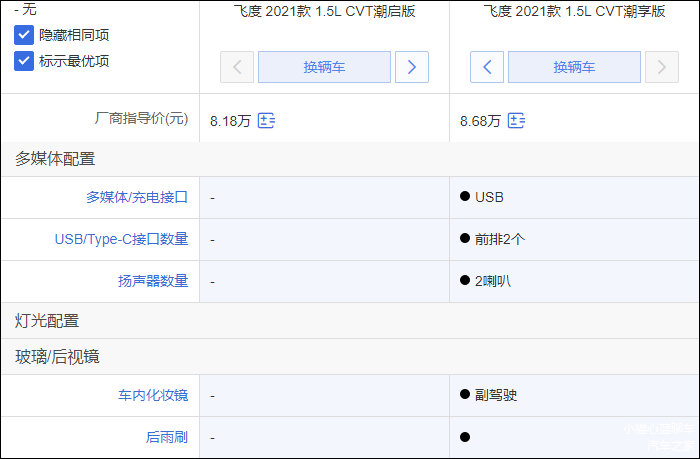Viewport: 700px width, 459px height.
Task: Uncheck the 隐藏相同项 checkbox
Action: [25, 35]
